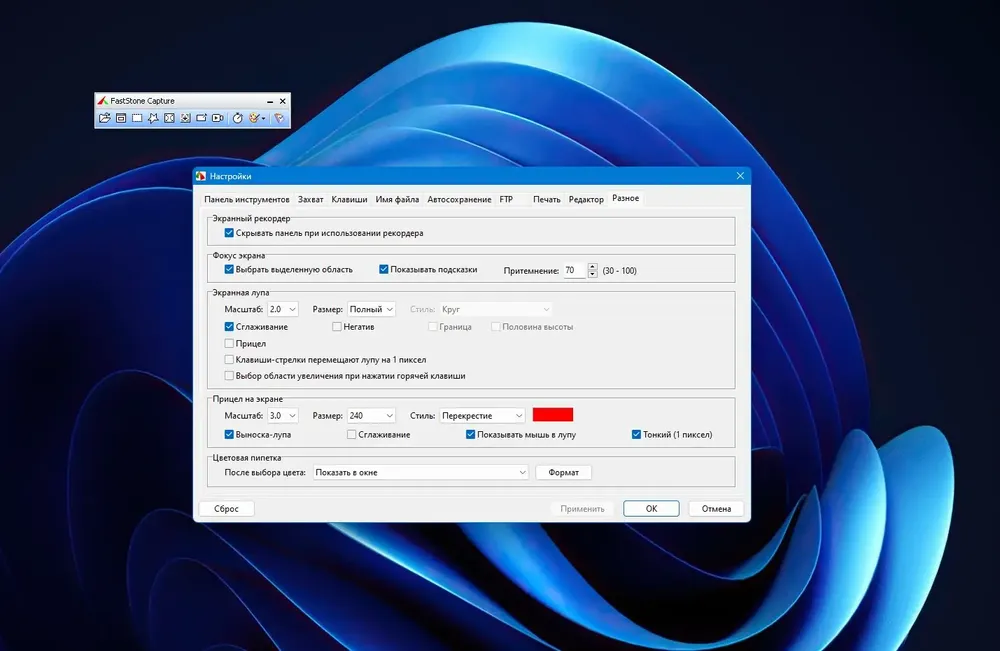
Task: Switch to the Захват tab
Action: [311, 200]
